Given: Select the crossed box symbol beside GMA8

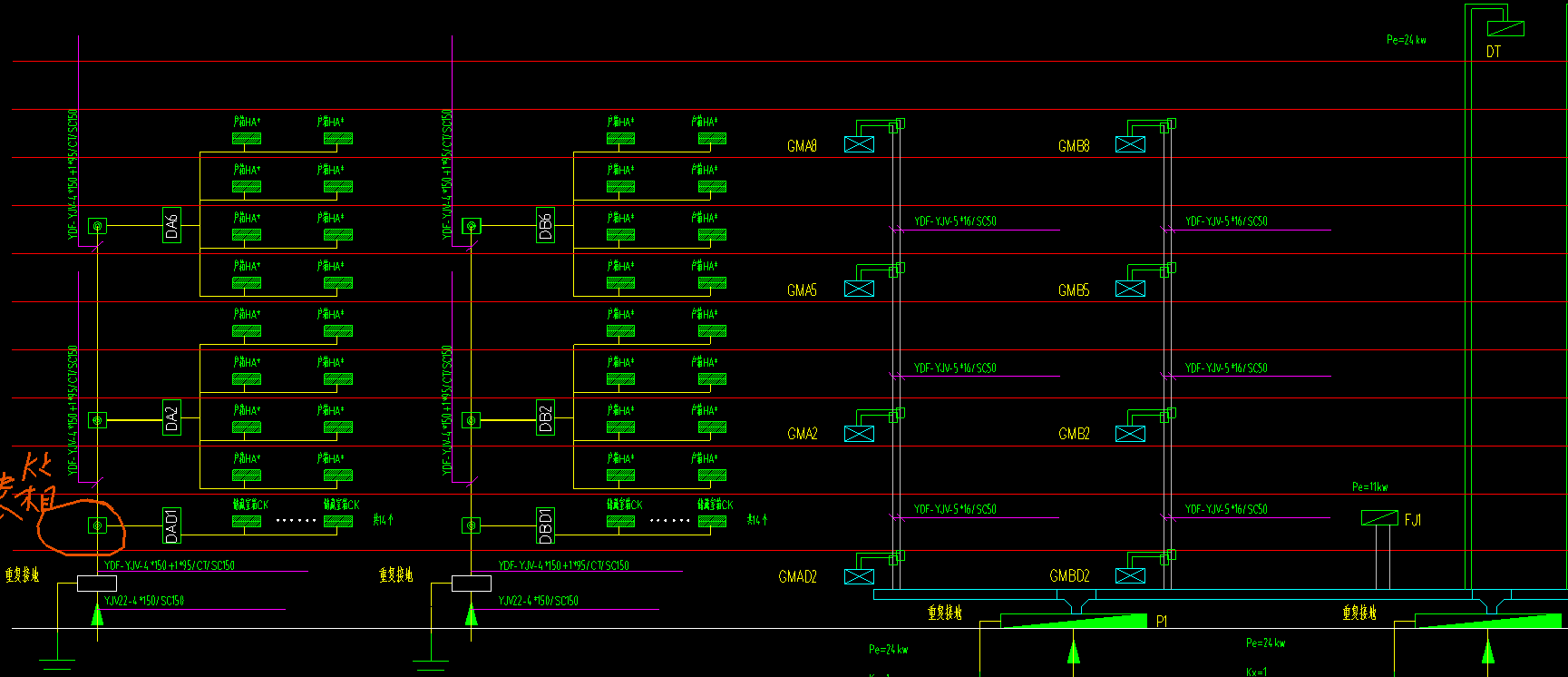Looking at the screenshot, I should pos(859,144).
